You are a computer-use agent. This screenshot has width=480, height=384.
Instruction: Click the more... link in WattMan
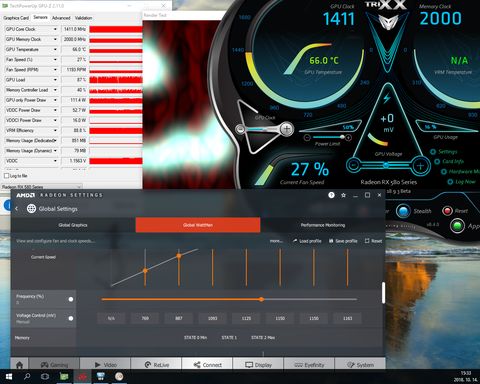276,241
